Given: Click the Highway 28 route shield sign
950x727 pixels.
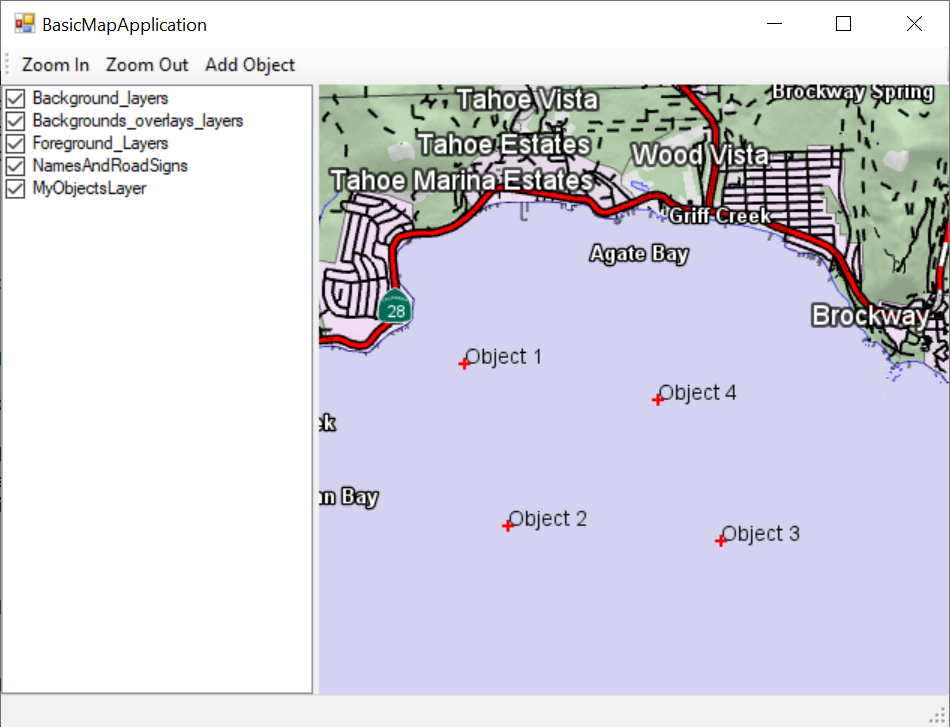Looking at the screenshot, I should tap(396, 307).
